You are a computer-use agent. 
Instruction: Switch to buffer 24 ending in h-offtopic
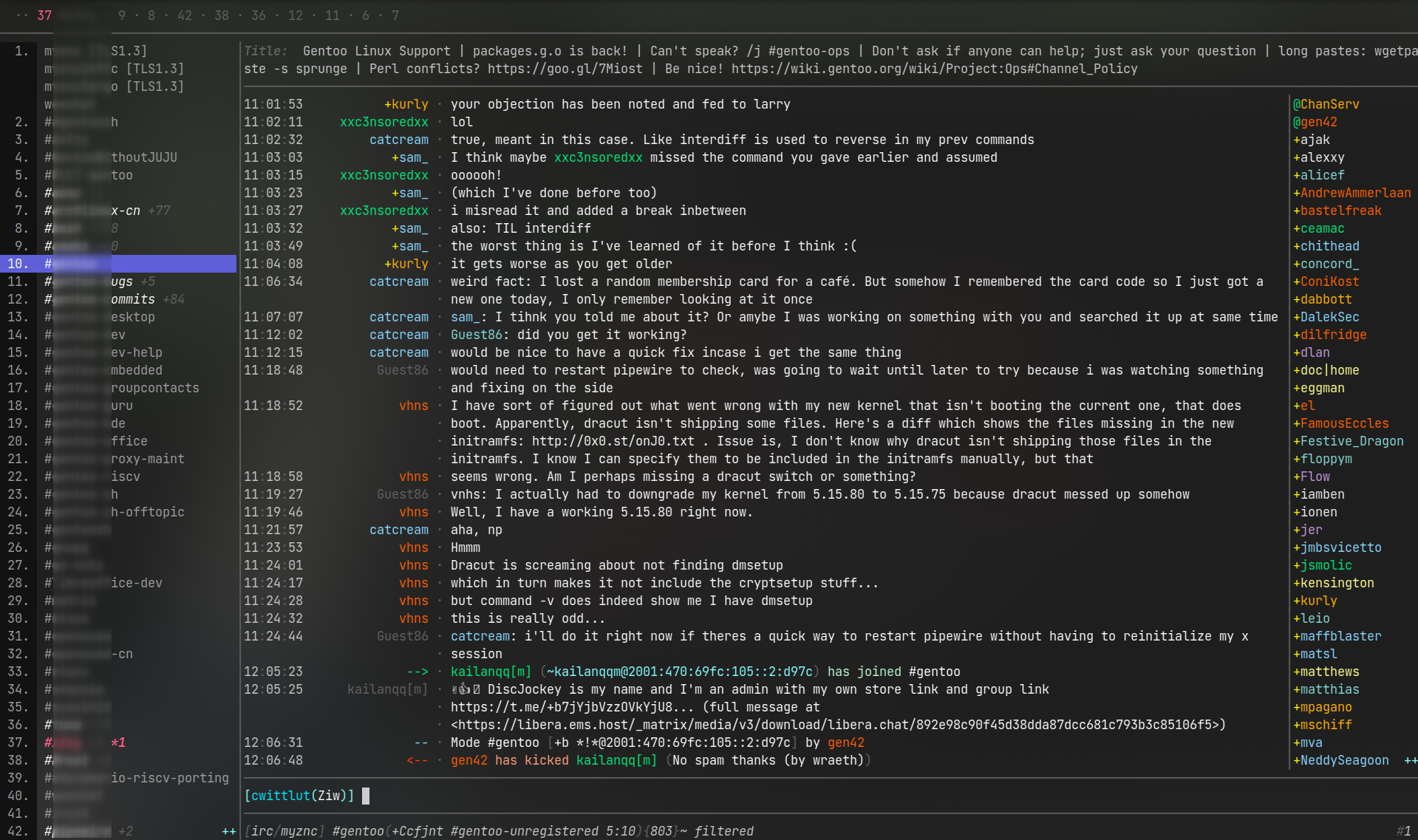118,512
